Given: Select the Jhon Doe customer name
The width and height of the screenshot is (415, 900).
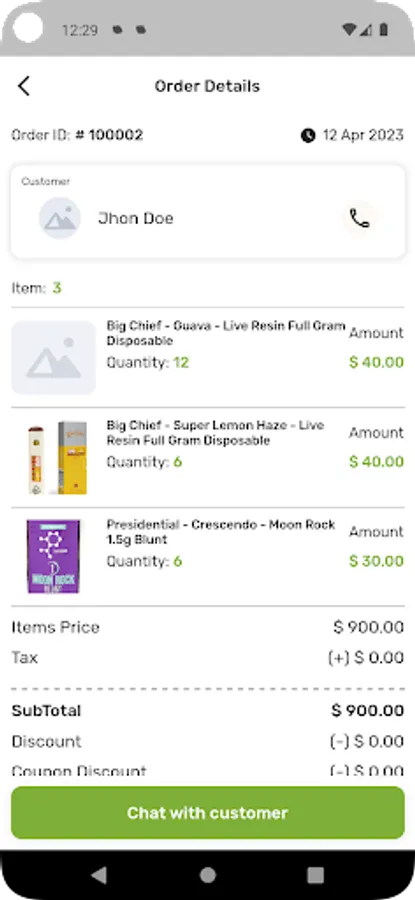Looking at the screenshot, I should 135,218.
